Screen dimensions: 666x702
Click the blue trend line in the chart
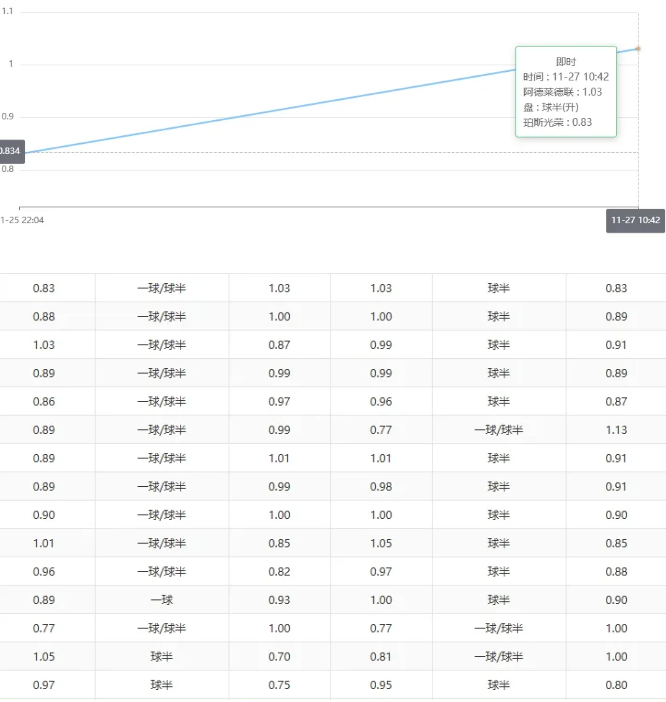point(300,103)
